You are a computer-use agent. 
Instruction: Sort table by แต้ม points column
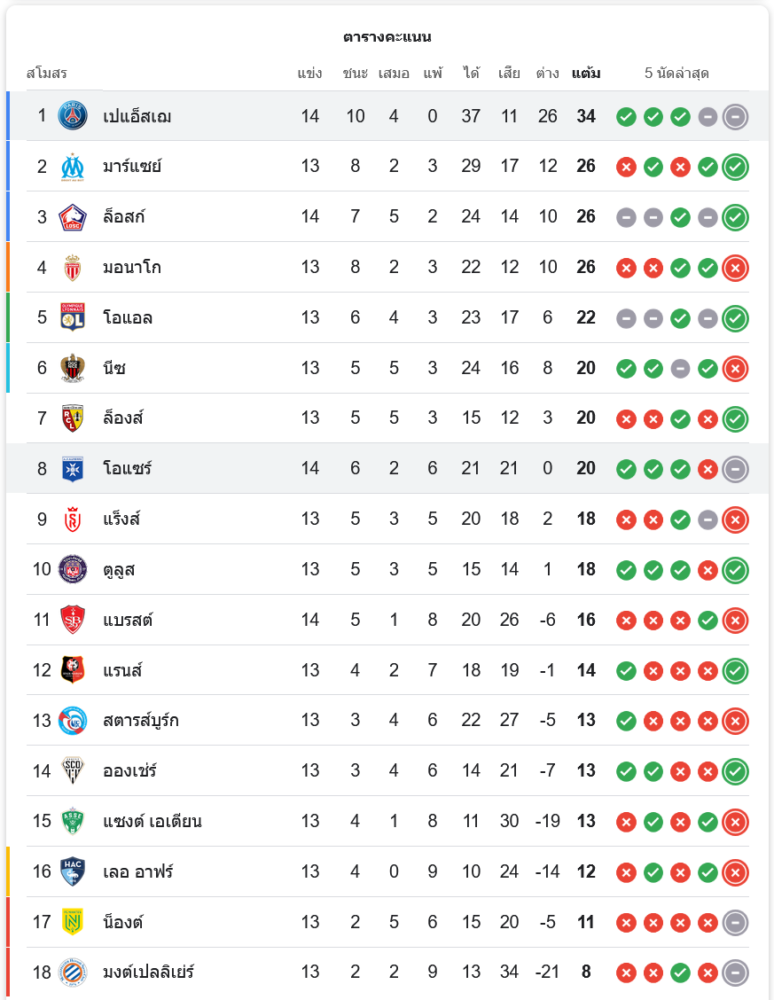(586, 73)
